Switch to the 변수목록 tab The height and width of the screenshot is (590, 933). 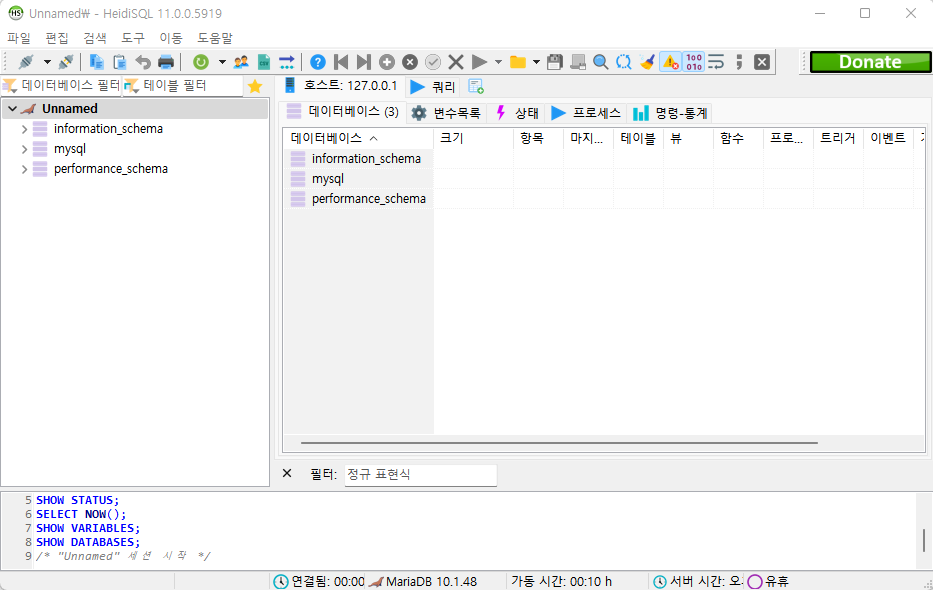click(x=446, y=113)
